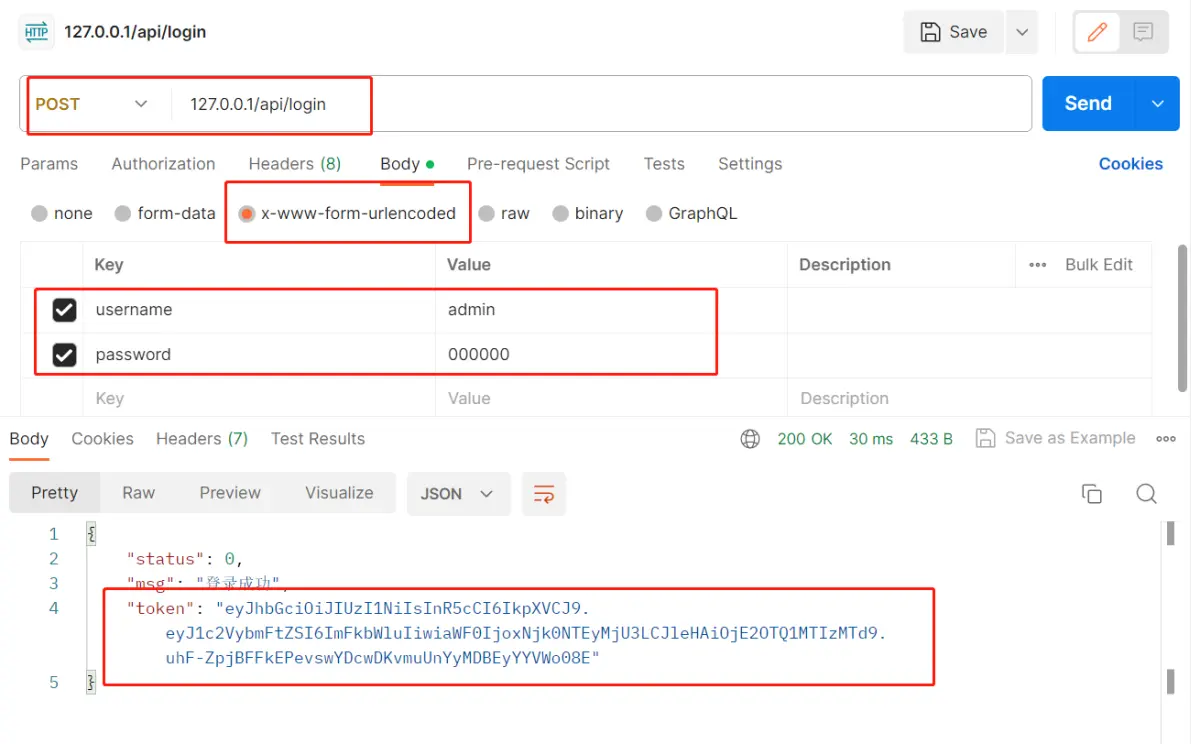1200x744 pixels.
Task: Open the response Headers (7) tab
Action: 202,439
